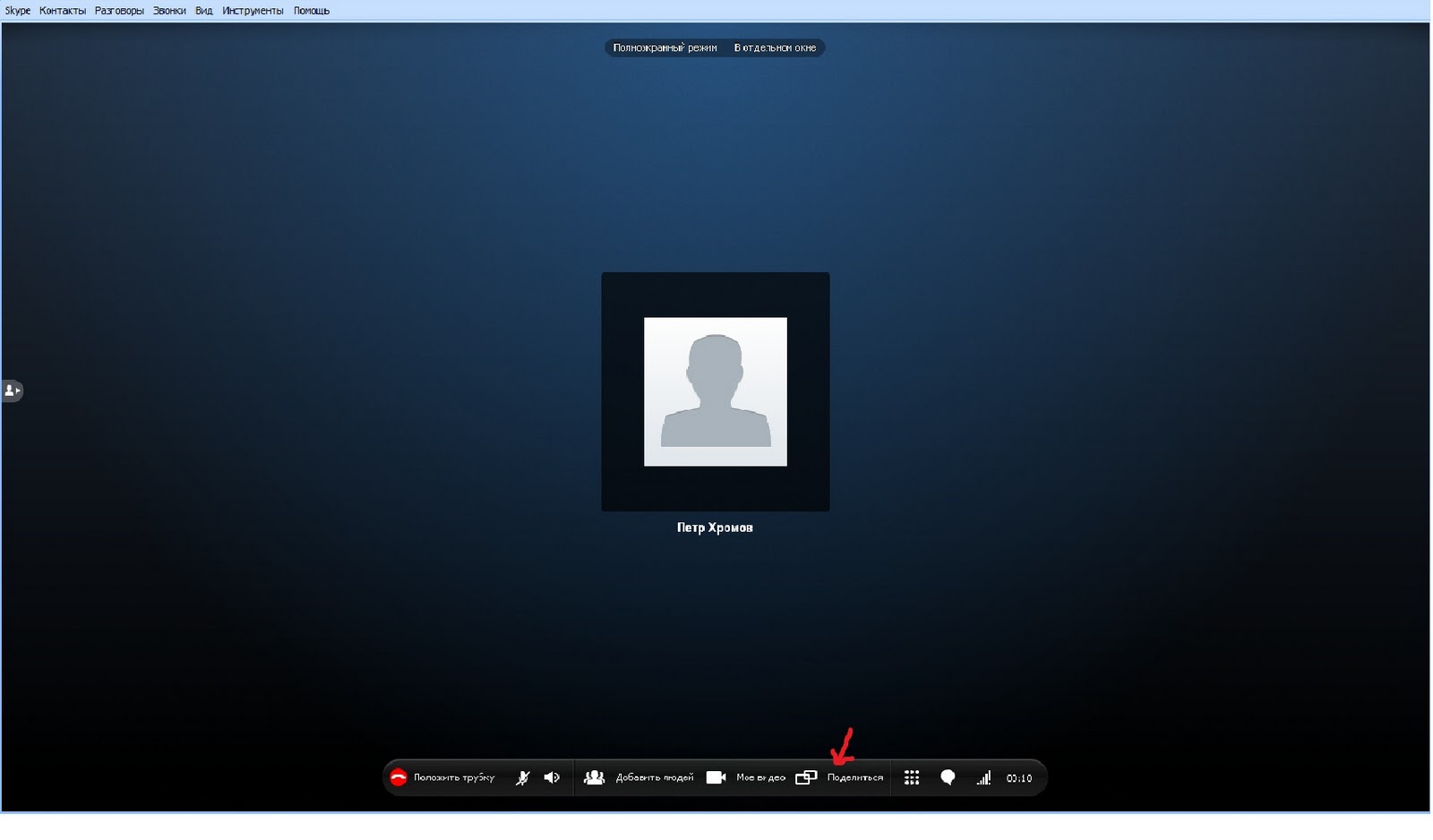1433x840 pixels.
Task: Toggle the speaker volume icon
Action: tap(552, 777)
